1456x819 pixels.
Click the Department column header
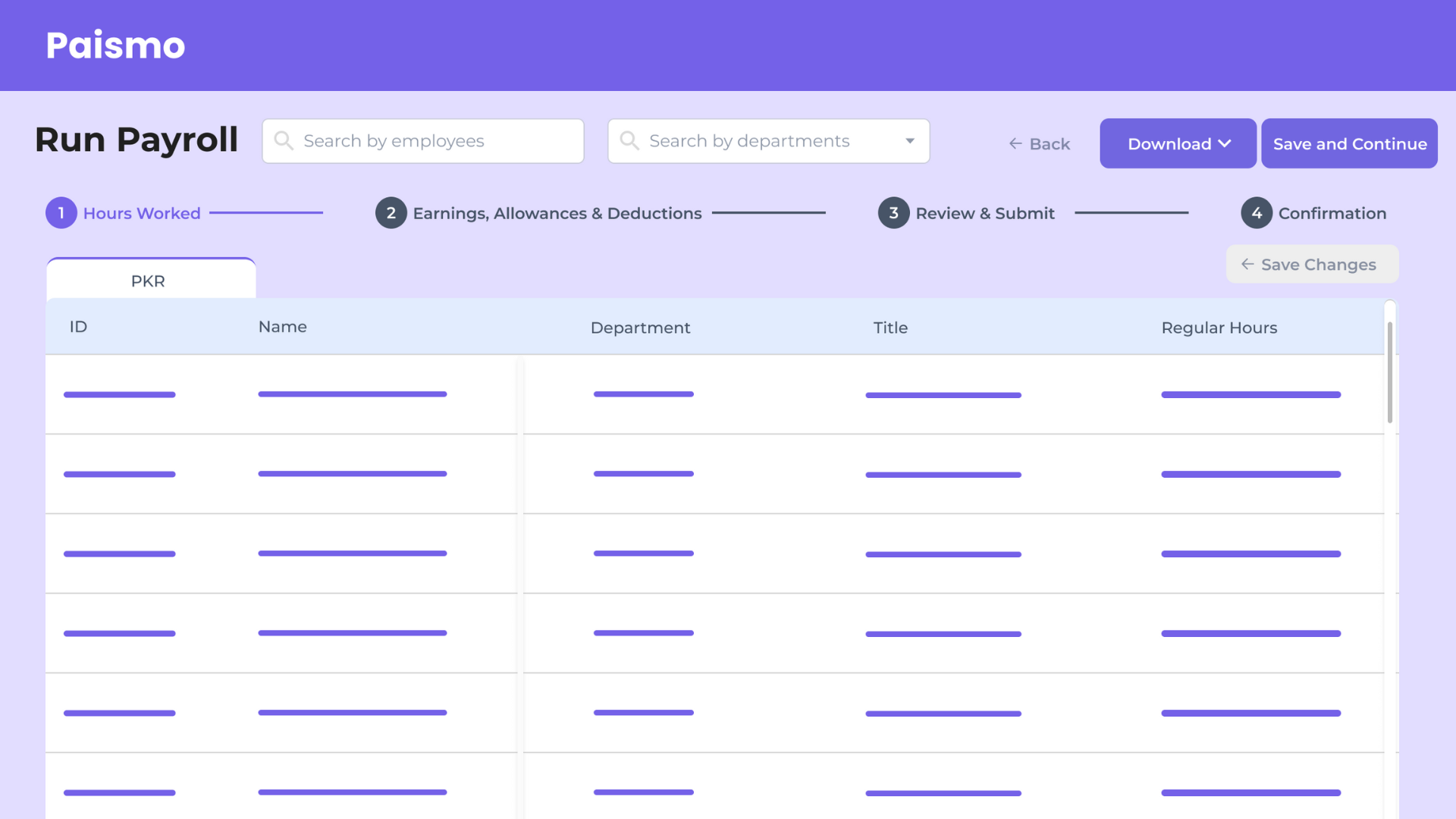(x=640, y=328)
